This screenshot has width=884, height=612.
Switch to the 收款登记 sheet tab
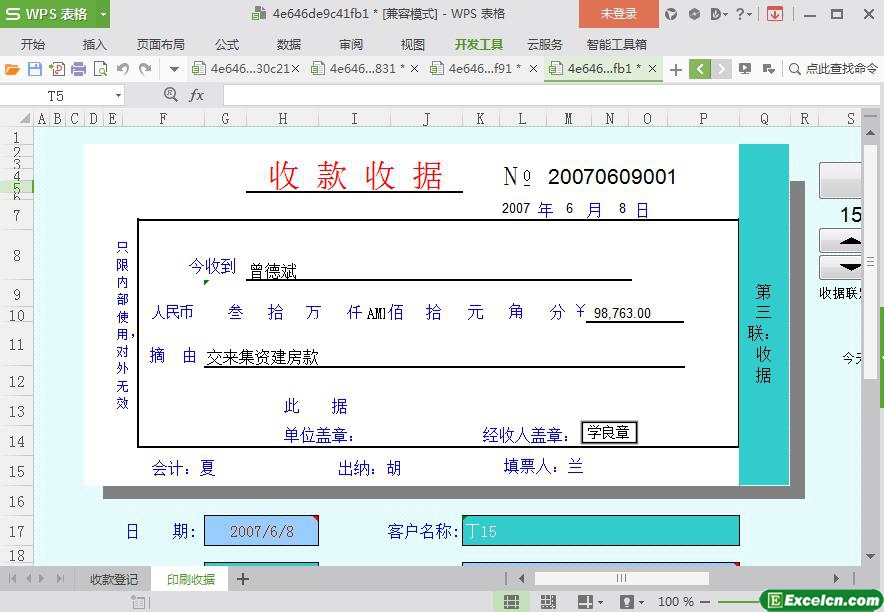click(114, 579)
